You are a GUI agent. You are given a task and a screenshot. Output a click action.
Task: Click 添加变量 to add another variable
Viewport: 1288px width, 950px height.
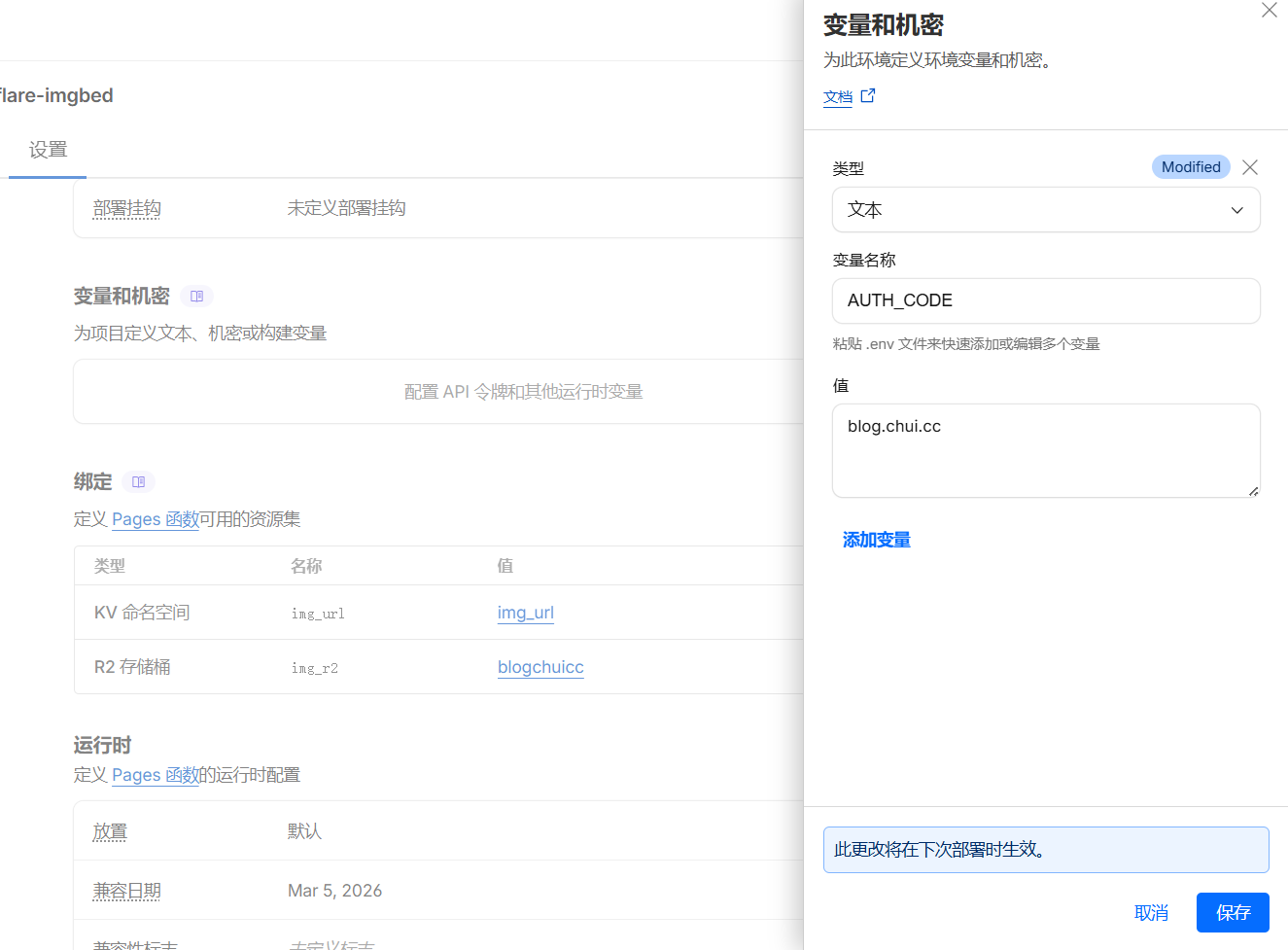point(876,540)
